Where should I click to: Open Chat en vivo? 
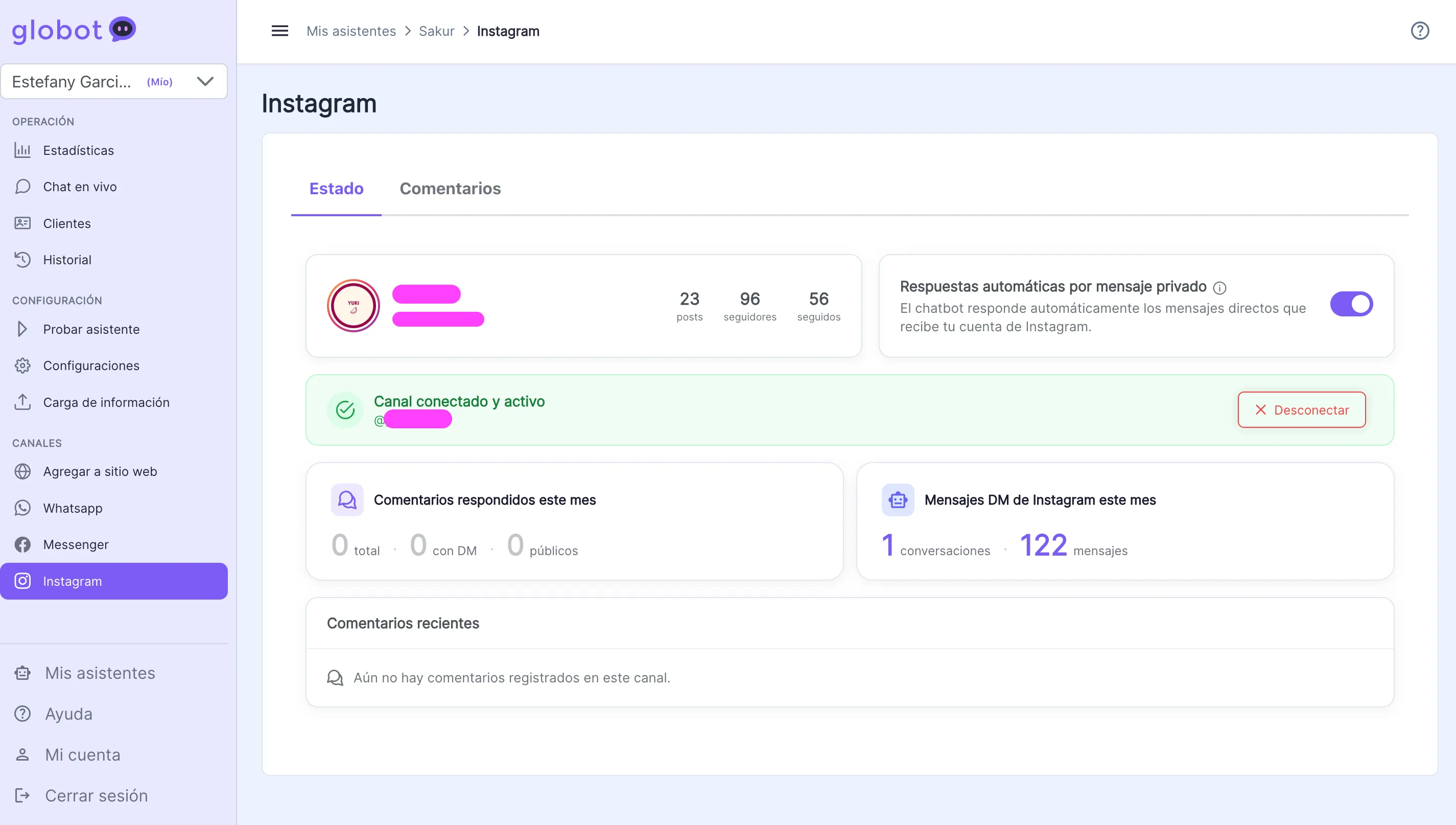point(80,187)
